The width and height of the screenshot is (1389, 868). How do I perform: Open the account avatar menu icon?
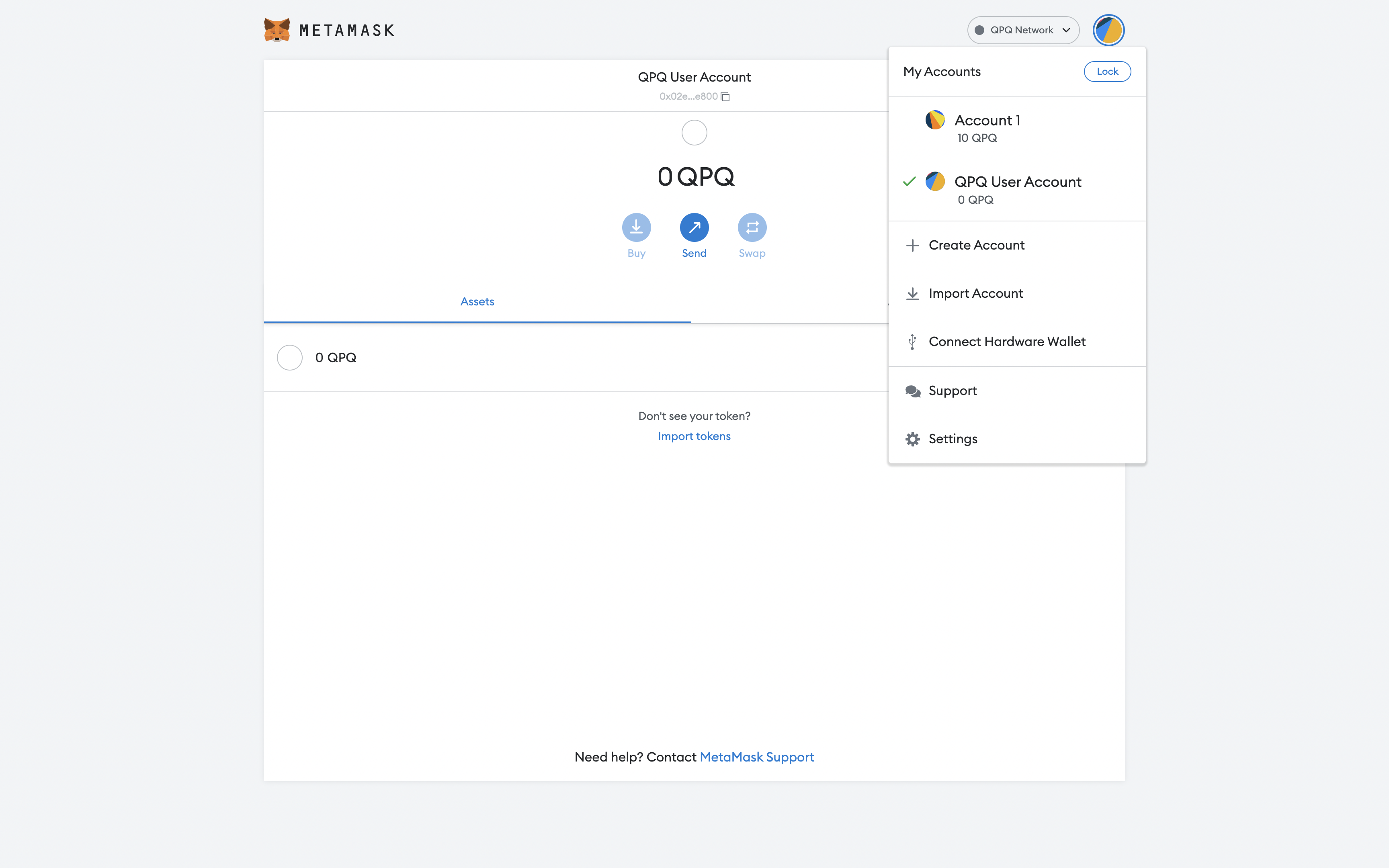click(1108, 30)
